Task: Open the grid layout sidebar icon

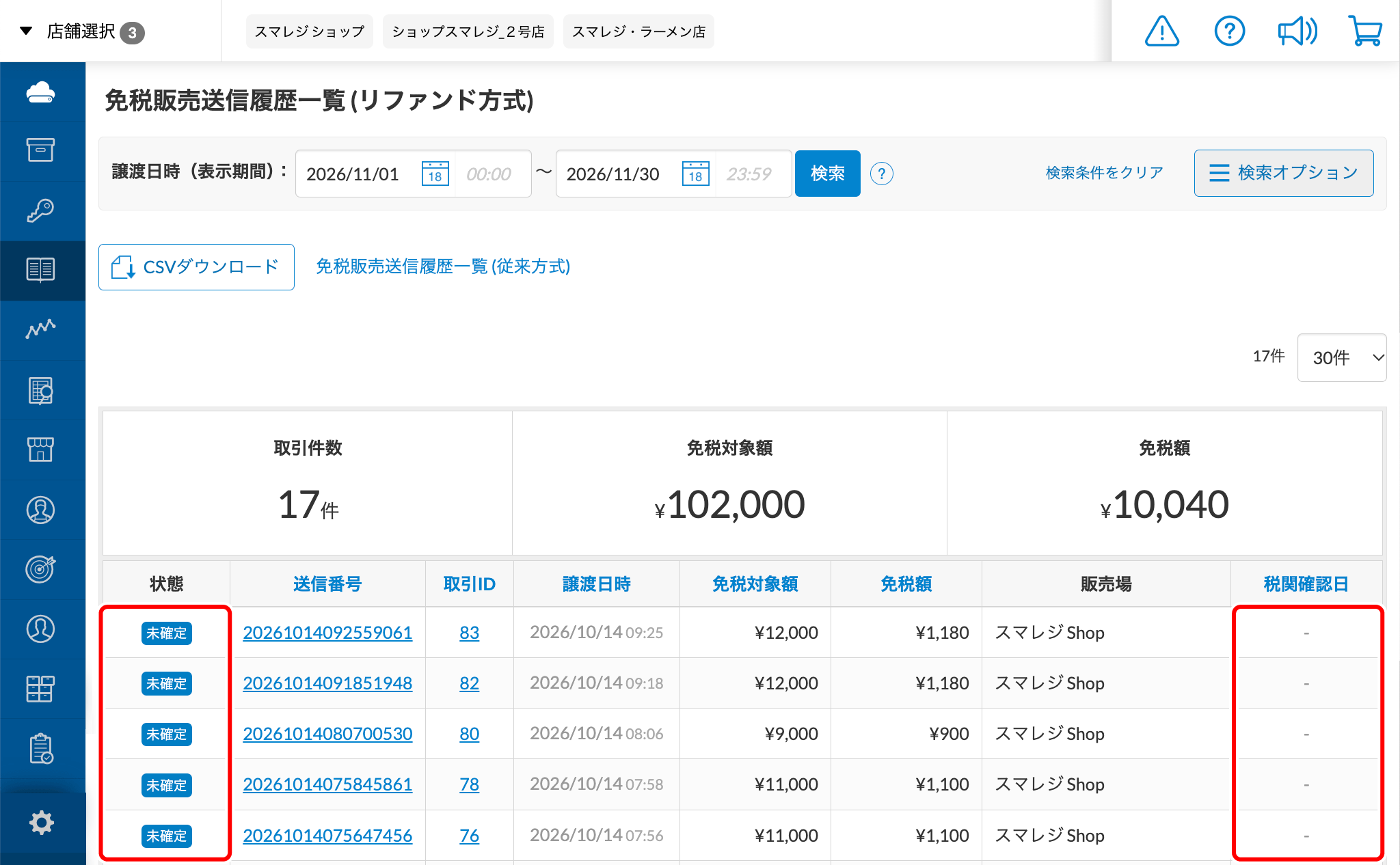Action: 41,689
